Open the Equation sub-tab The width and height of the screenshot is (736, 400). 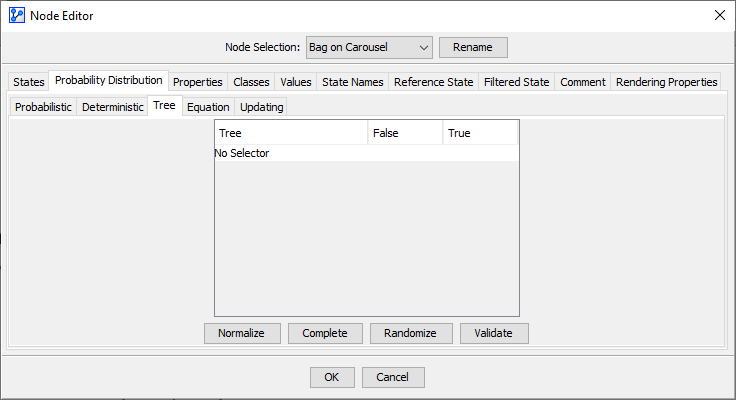coord(208,107)
